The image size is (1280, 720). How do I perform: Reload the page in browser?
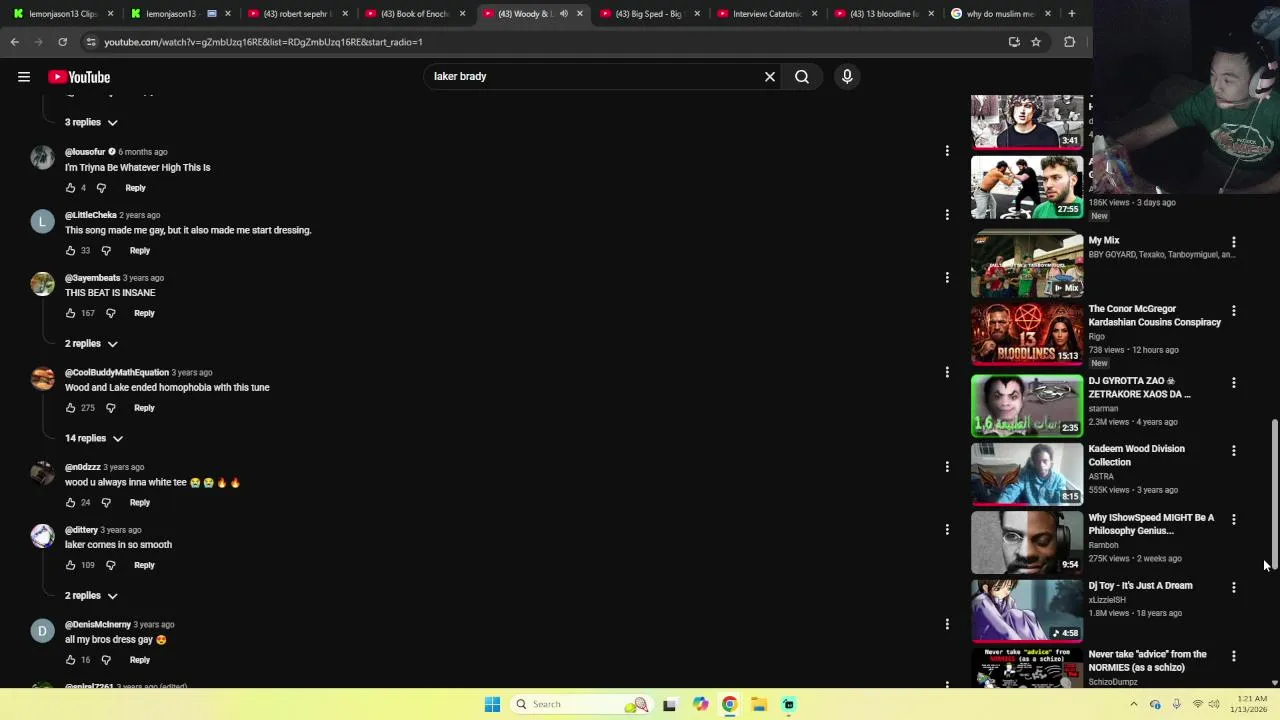coord(62,42)
